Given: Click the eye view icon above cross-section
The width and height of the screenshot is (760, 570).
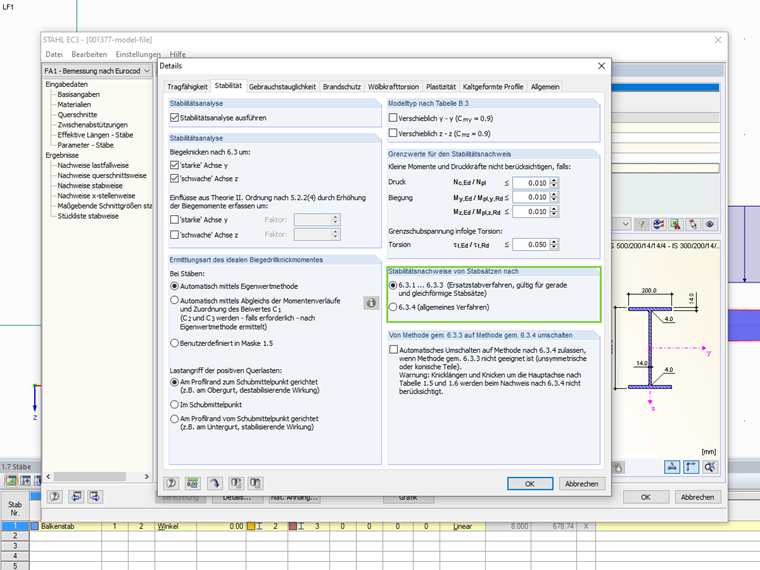Looking at the screenshot, I should (711, 225).
